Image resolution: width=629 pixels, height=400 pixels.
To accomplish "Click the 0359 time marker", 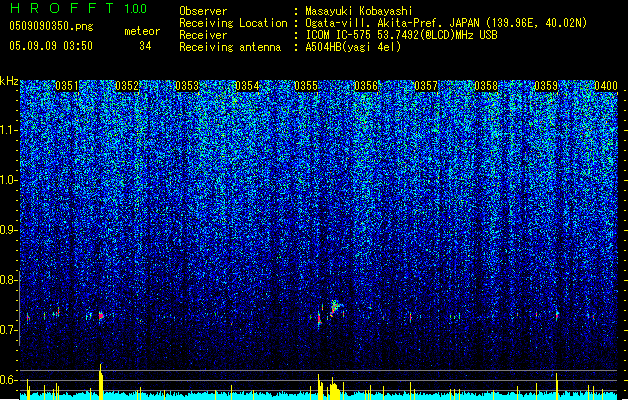I will (x=546, y=86).
